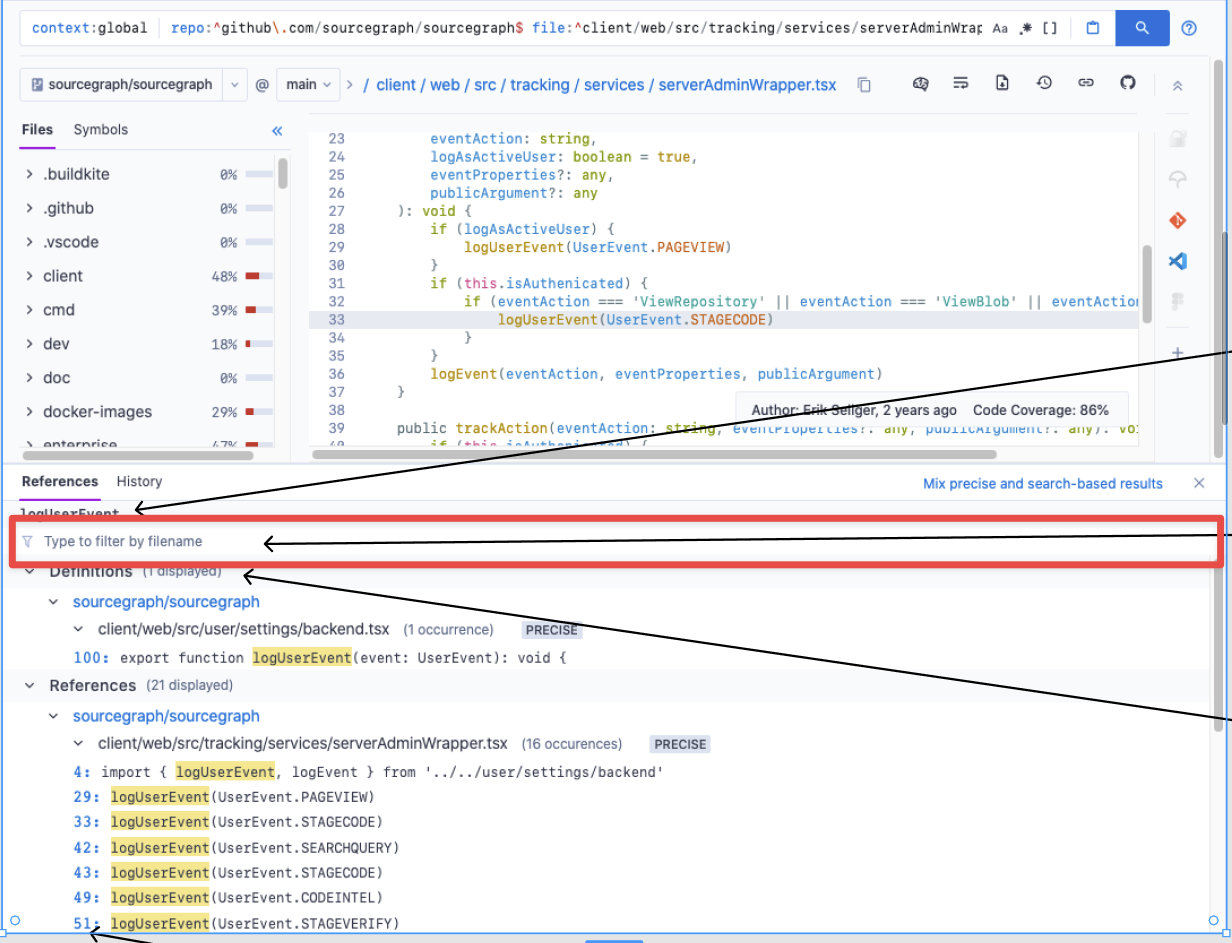The height and width of the screenshot is (943, 1232).
Task: Click the orange git extension icon
Action: point(1178,220)
